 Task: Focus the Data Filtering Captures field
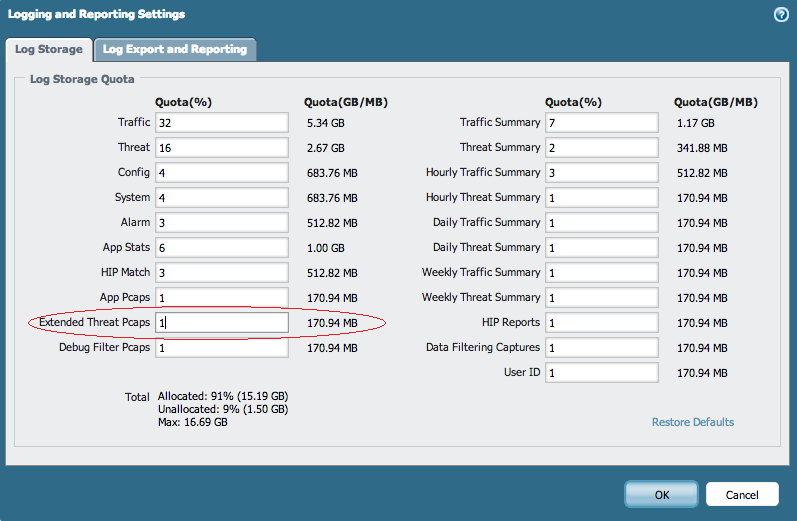[601, 348]
